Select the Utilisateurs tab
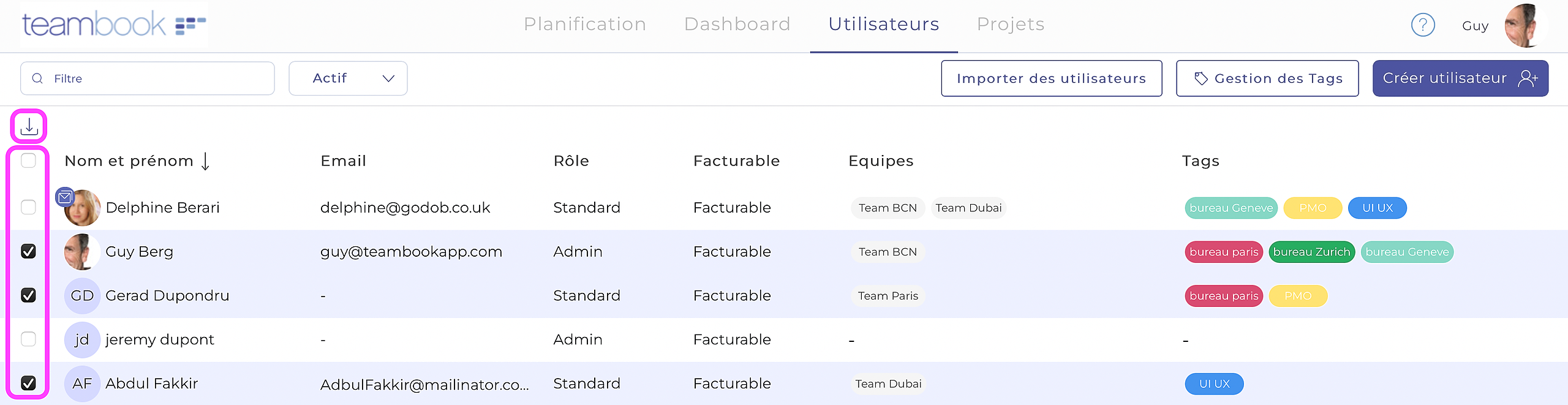 tap(884, 24)
